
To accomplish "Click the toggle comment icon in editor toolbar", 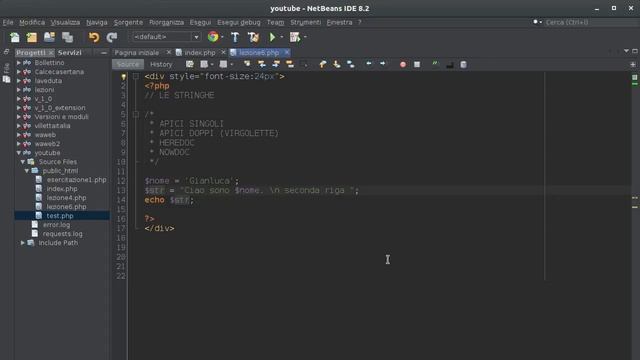I will pyautogui.click(x=435, y=64).
